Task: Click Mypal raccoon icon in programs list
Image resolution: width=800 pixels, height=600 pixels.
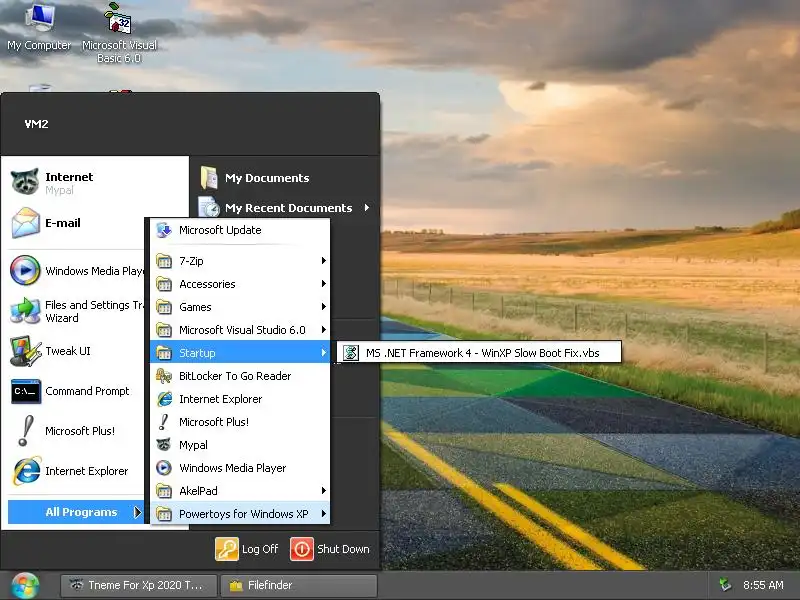Action: tap(164, 445)
